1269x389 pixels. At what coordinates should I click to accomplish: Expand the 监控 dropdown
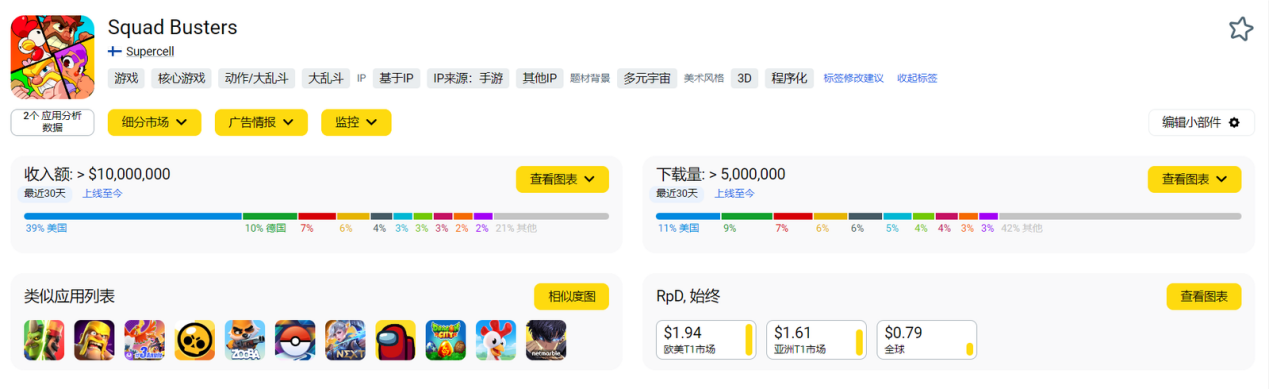[x=356, y=122]
